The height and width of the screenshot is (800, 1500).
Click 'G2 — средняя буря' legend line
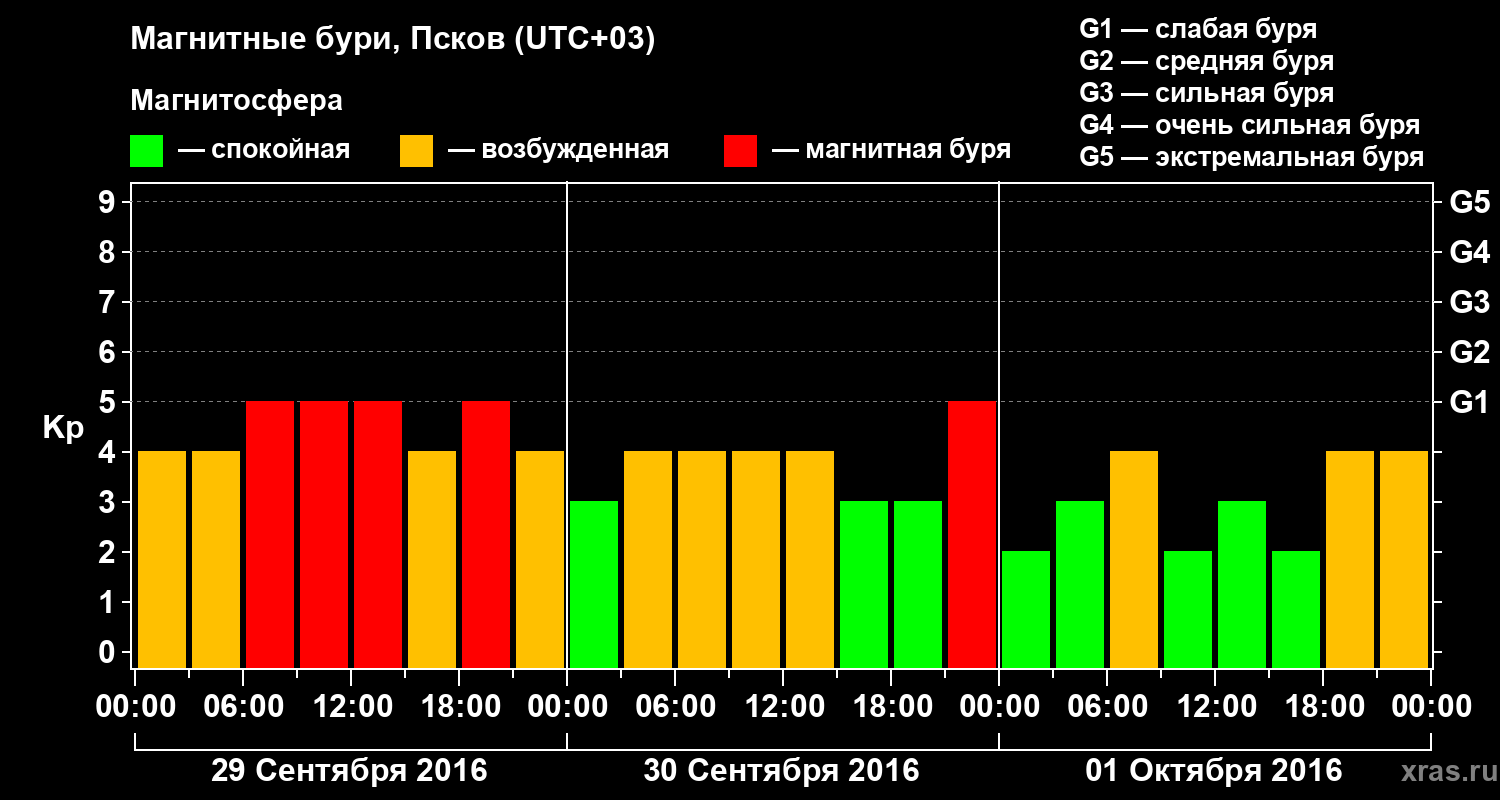coord(1206,61)
